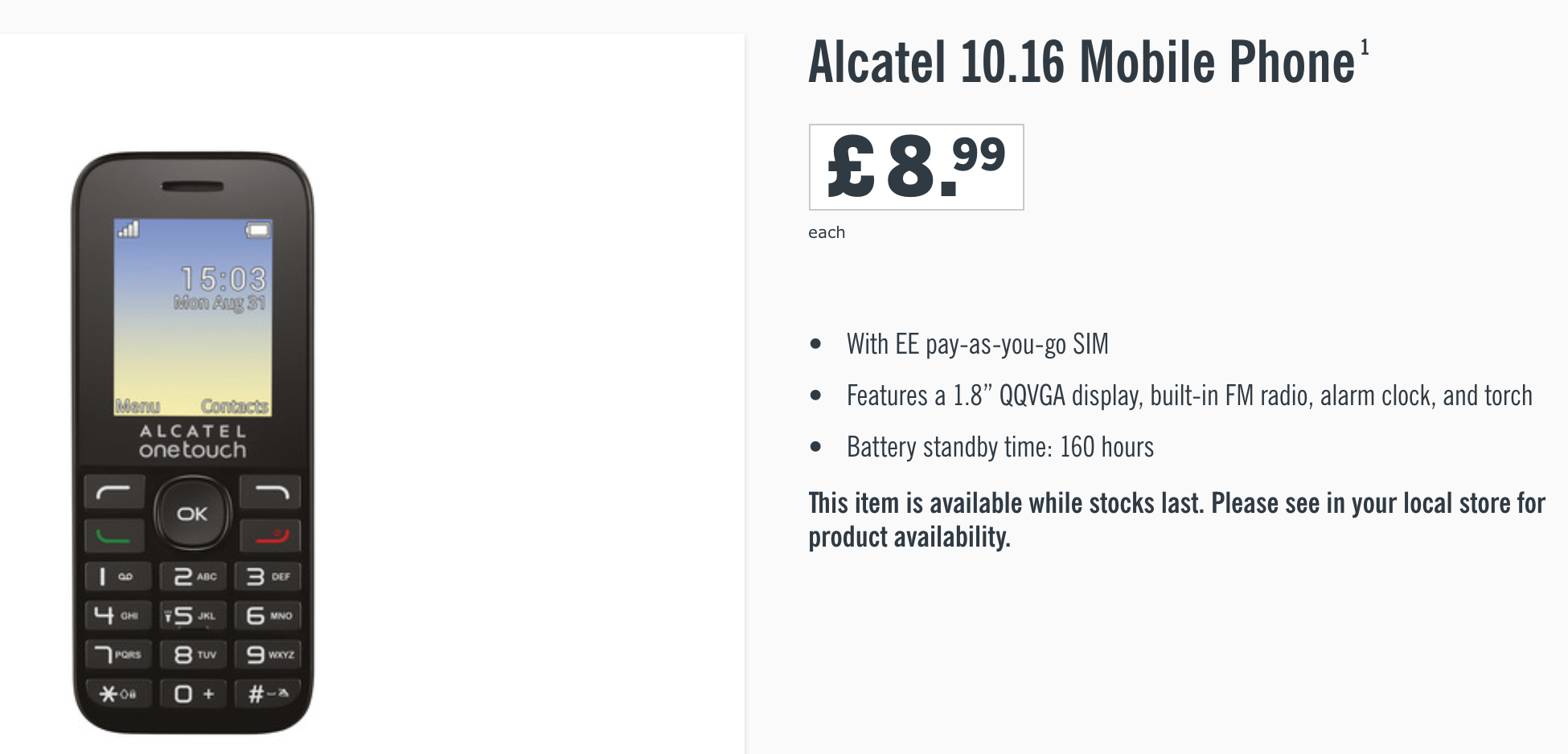Image resolution: width=1568 pixels, height=754 pixels.
Task: Click the 9 WXYZ key on keypad
Action: tap(269, 654)
